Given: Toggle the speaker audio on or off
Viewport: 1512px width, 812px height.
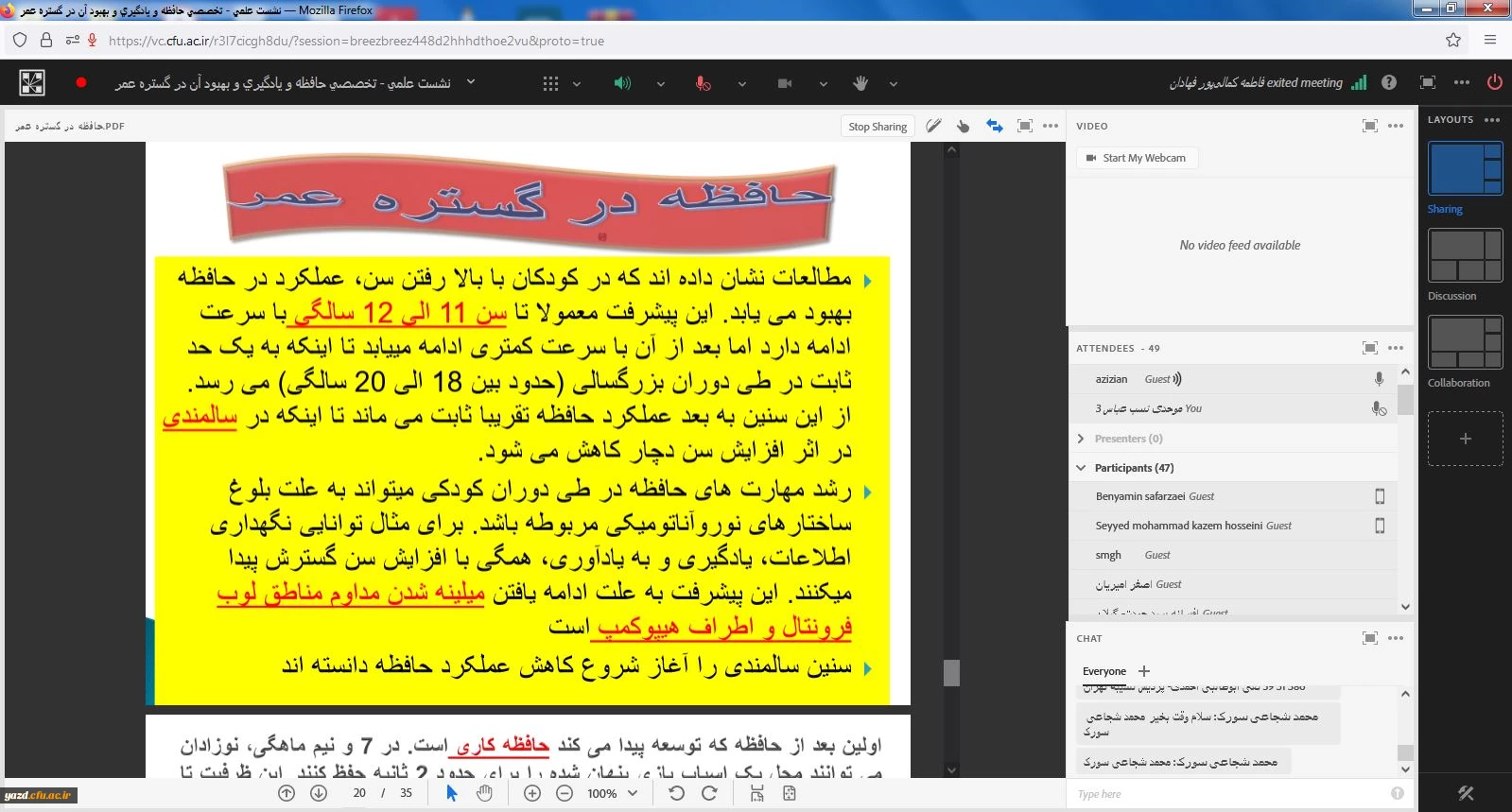Looking at the screenshot, I should pos(621,83).
